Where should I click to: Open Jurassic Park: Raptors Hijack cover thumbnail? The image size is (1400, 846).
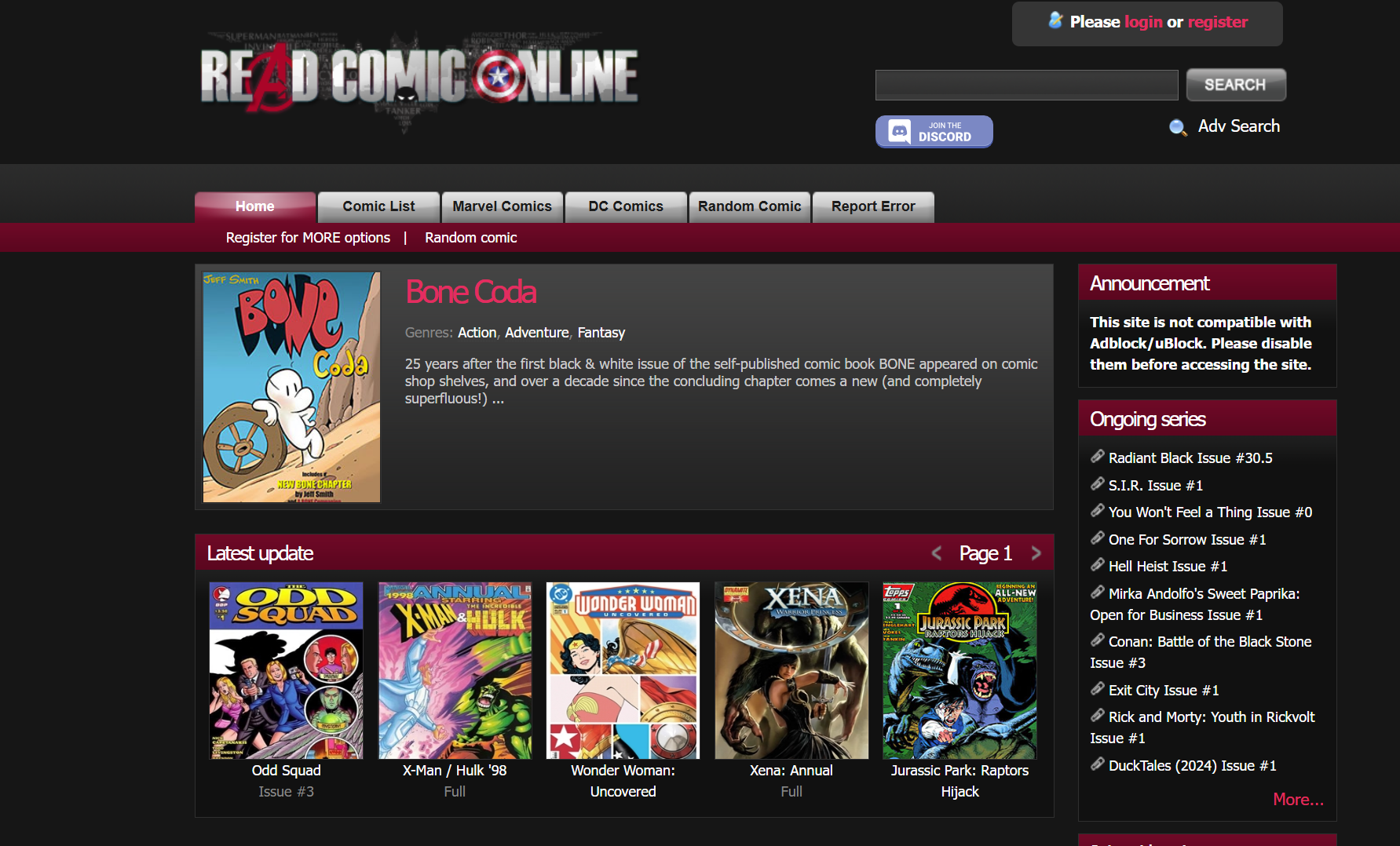[x=960, y=671]
